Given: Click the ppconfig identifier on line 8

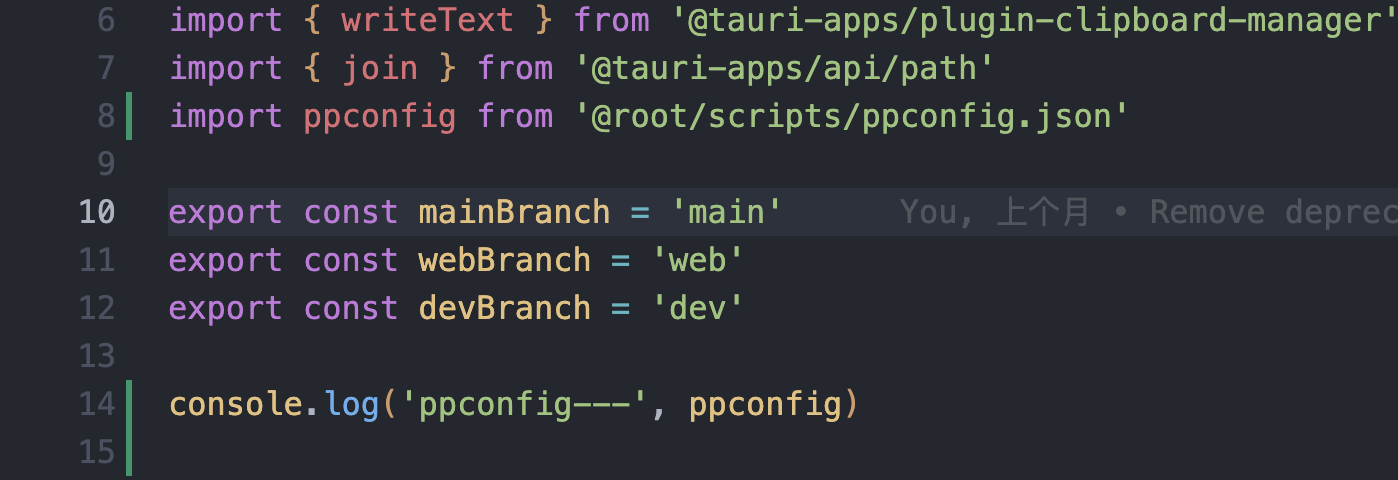Looking at the screenshot, I should [380, 117].
